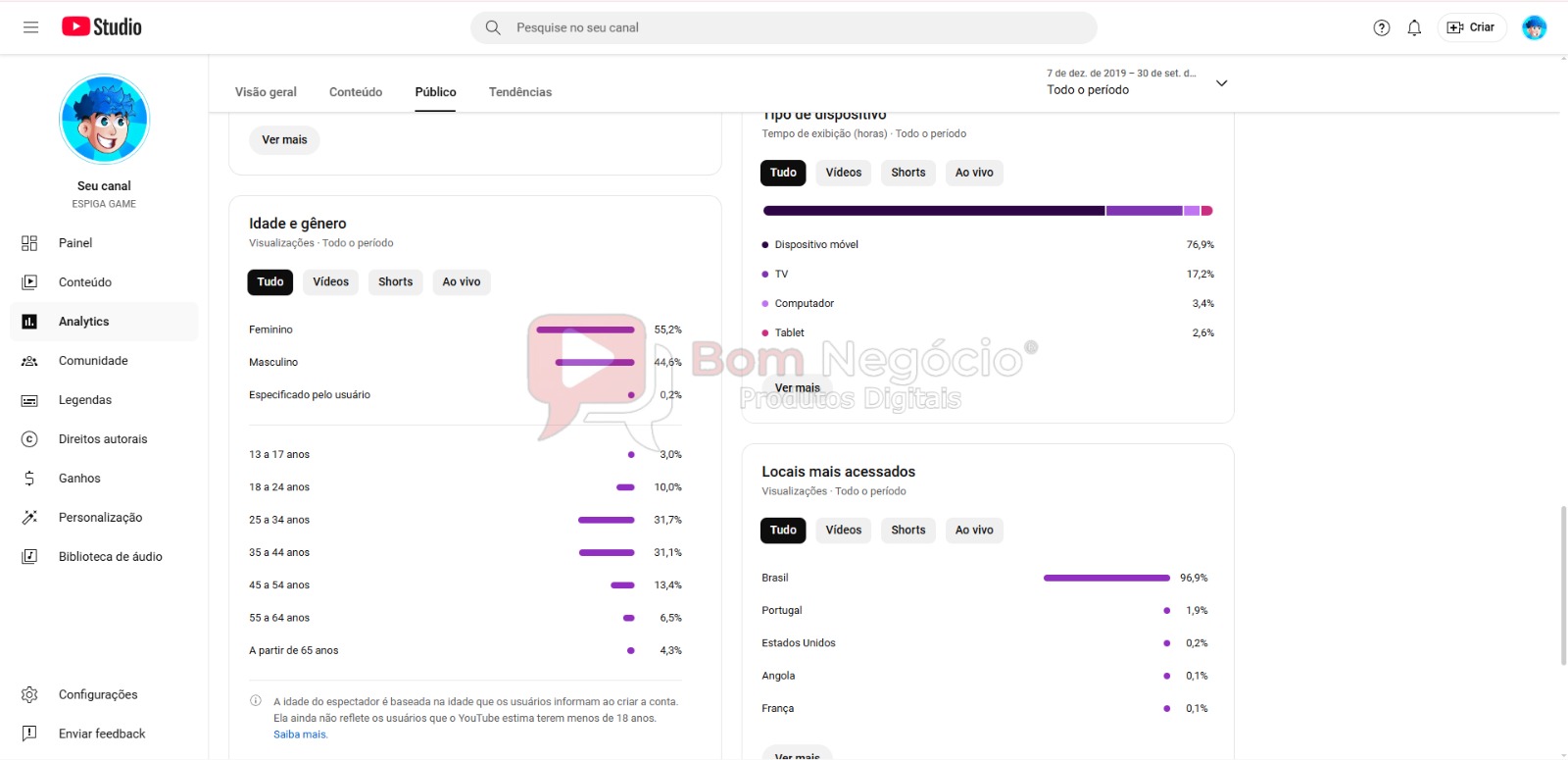Screen dimensions: 1568x760
Task: Filter Tipo de dispositivo by Vídeos
Action: pyautogui.click(x=843, y=173)
